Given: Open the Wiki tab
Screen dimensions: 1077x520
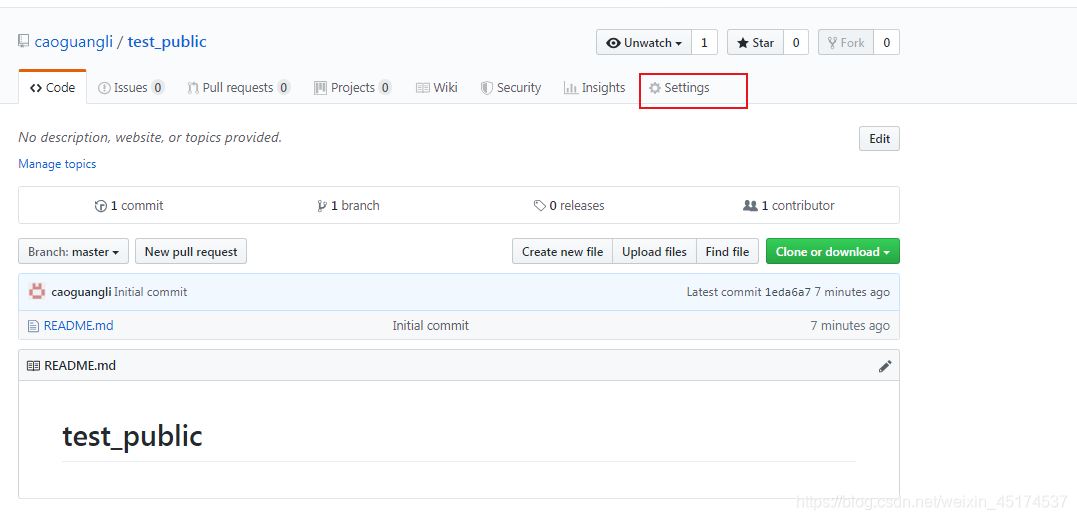Looking at the screenshot, I should coord(437,88).
